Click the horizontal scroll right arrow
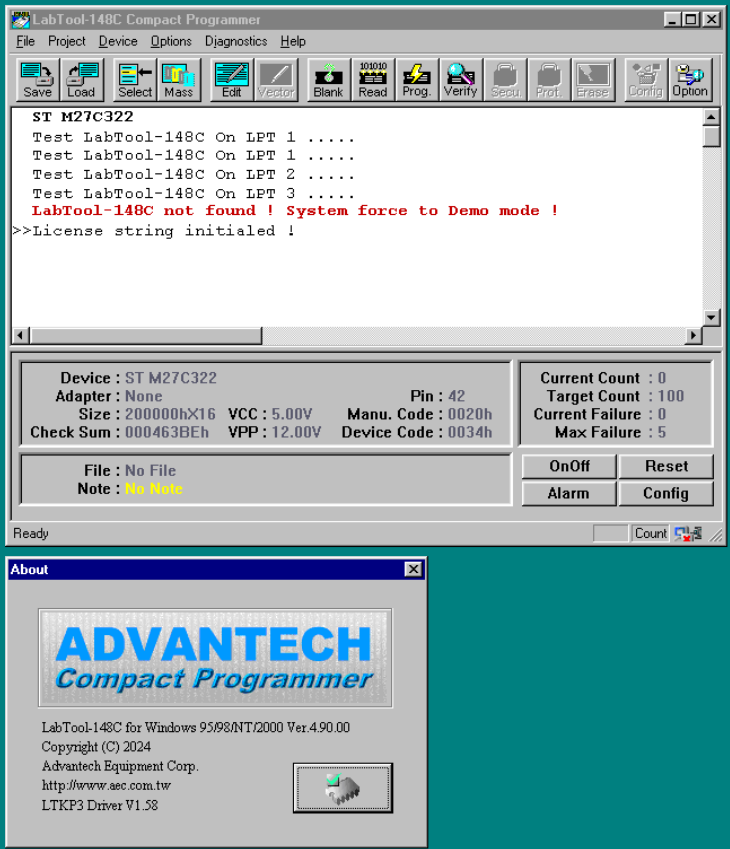Screen dimensions: 730x849 click(693, 335)
